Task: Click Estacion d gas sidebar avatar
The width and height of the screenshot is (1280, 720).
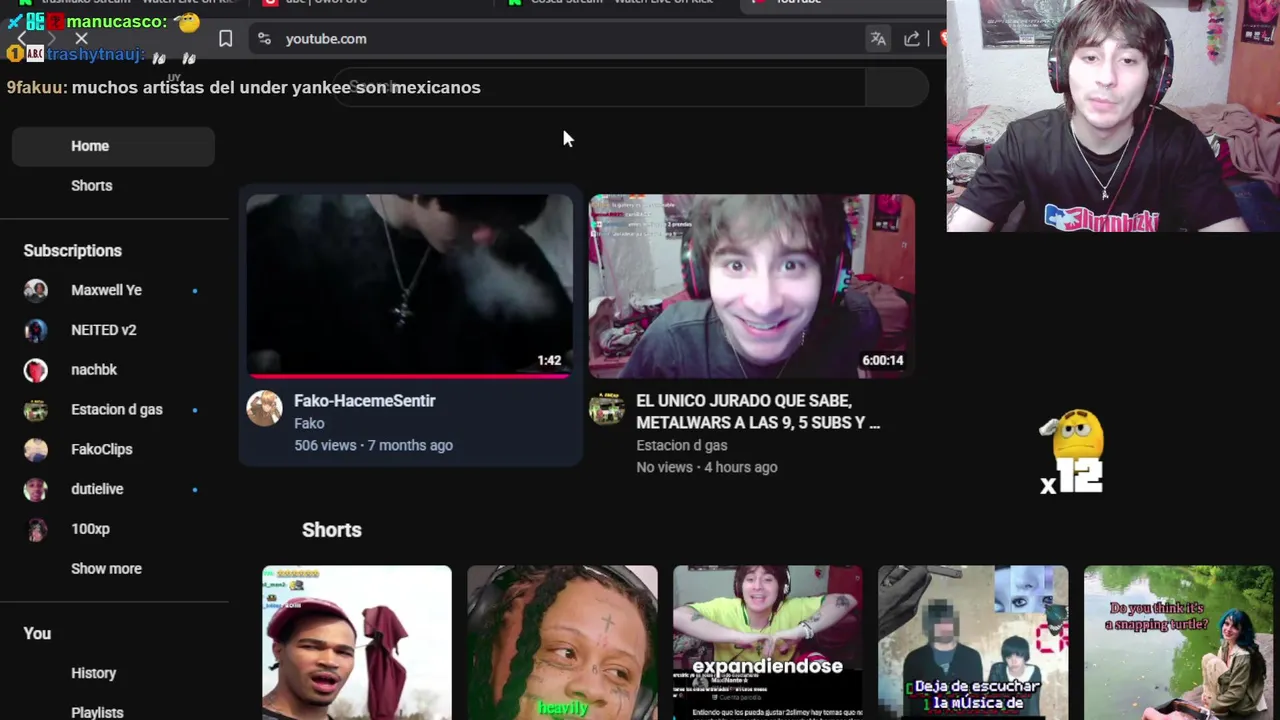Action: (x=36, y=410)
